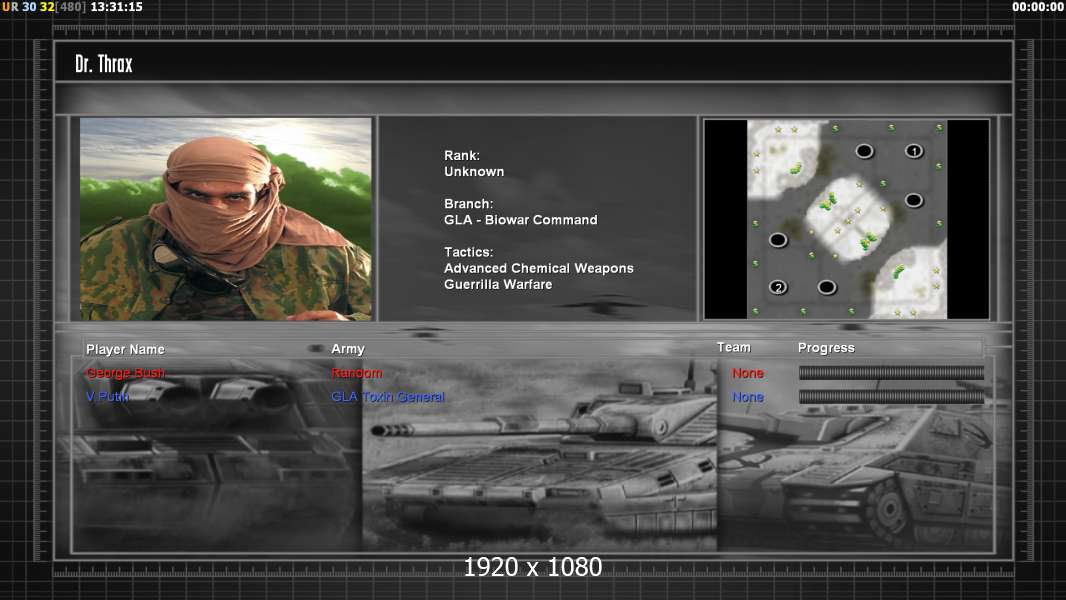Click the Progress column header
The image size is (1066, 600).
click(x=826, y=348)
